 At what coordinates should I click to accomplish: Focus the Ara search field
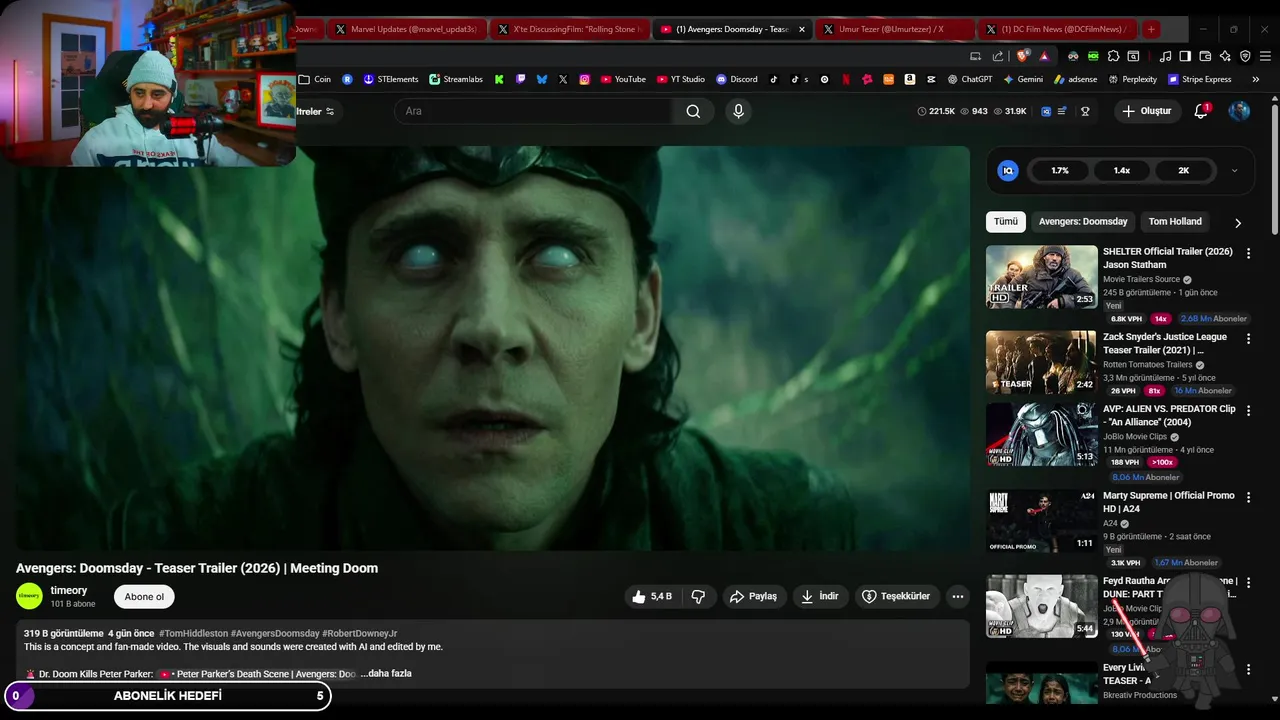pos(533,111)
